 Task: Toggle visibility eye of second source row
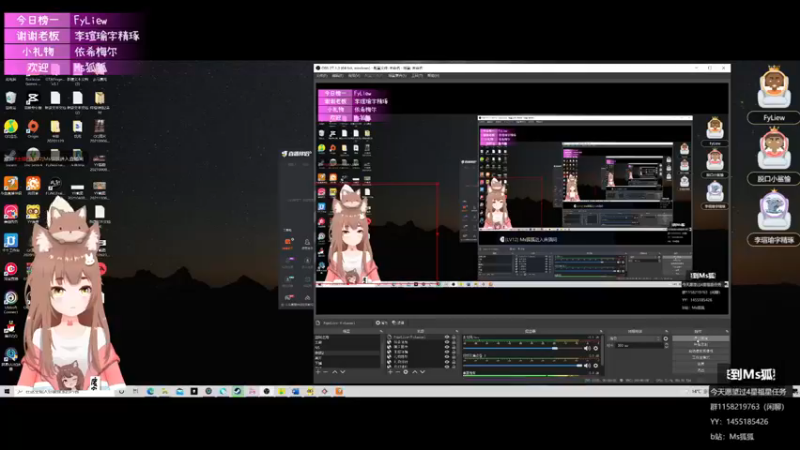[447, 342]
